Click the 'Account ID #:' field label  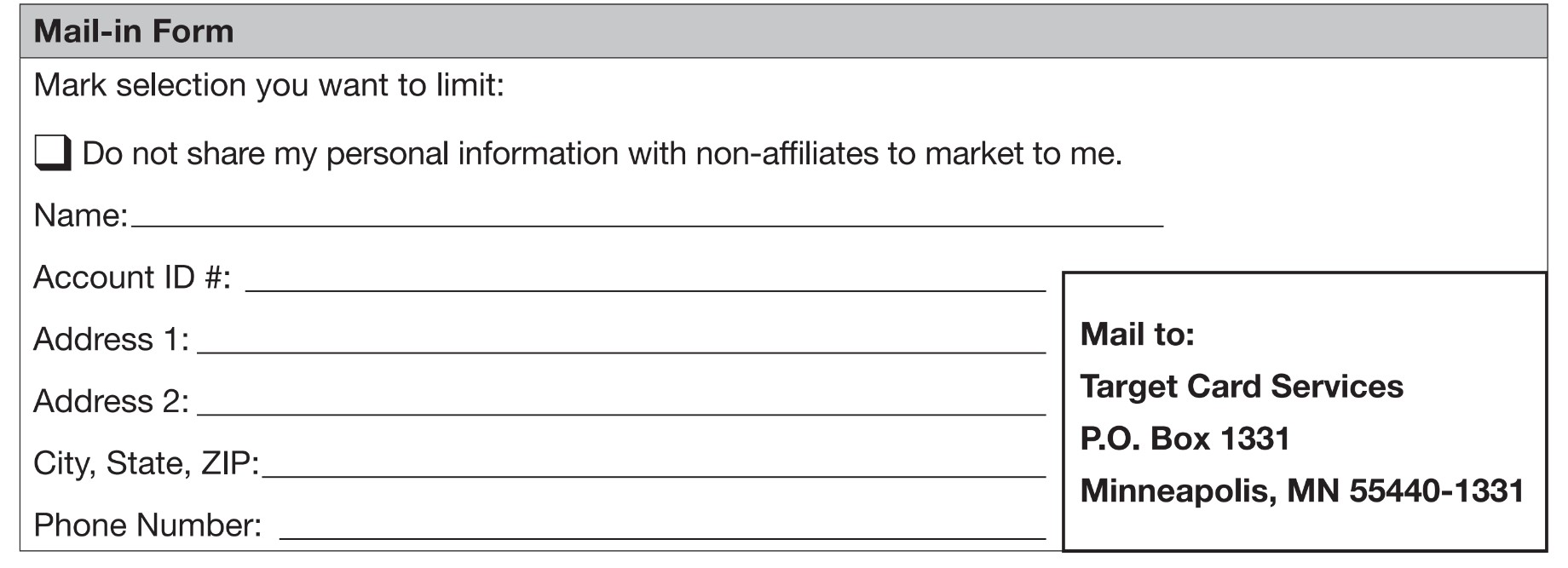[x=132, y=278]
